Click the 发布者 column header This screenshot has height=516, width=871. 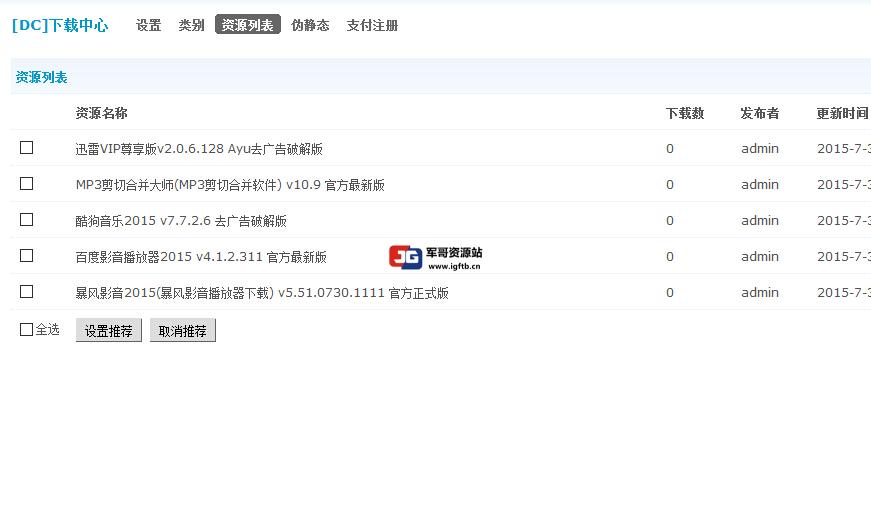coord(759,113)
